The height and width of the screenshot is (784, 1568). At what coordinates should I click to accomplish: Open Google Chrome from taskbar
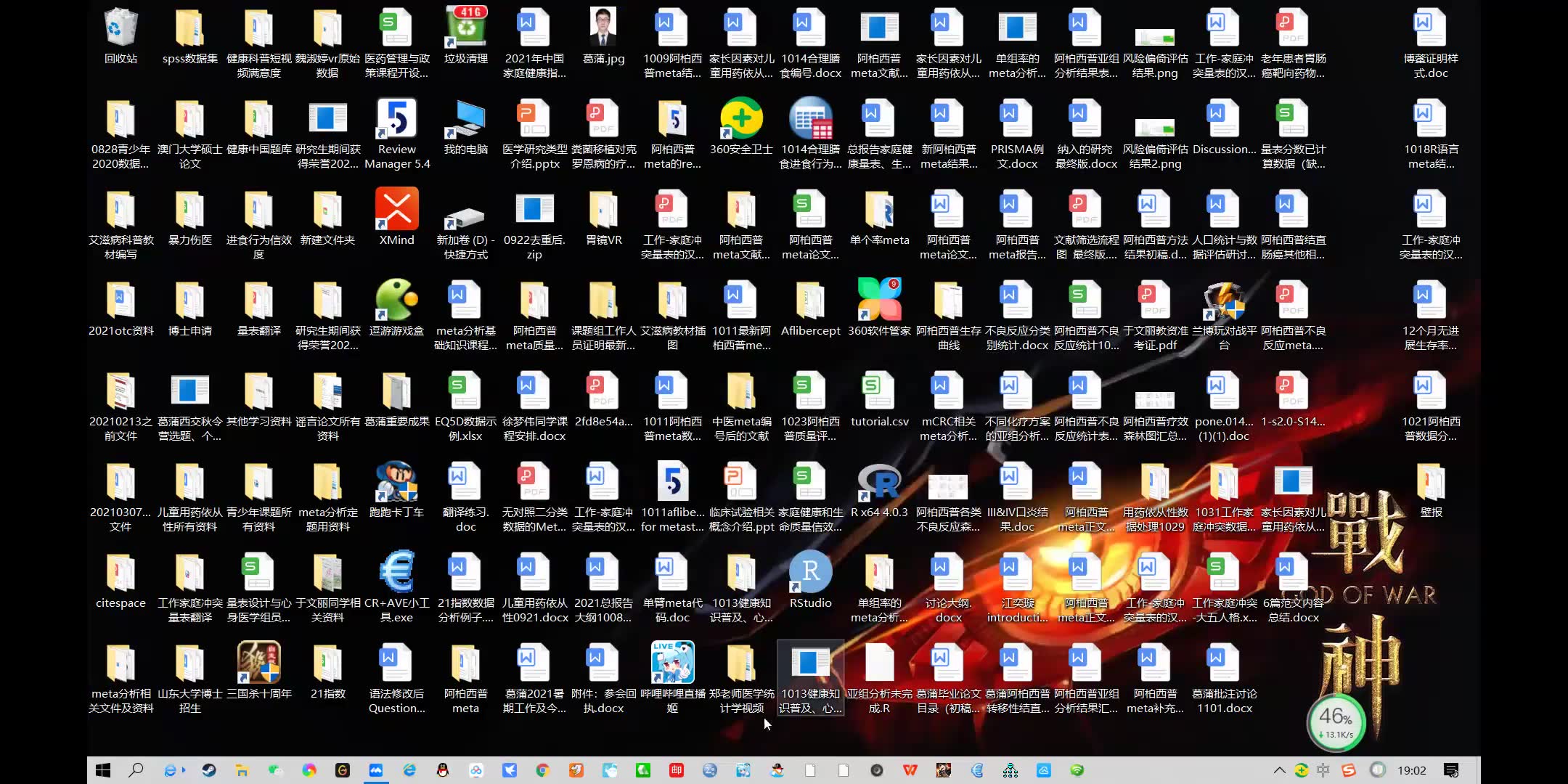click(x=542, y=770)
